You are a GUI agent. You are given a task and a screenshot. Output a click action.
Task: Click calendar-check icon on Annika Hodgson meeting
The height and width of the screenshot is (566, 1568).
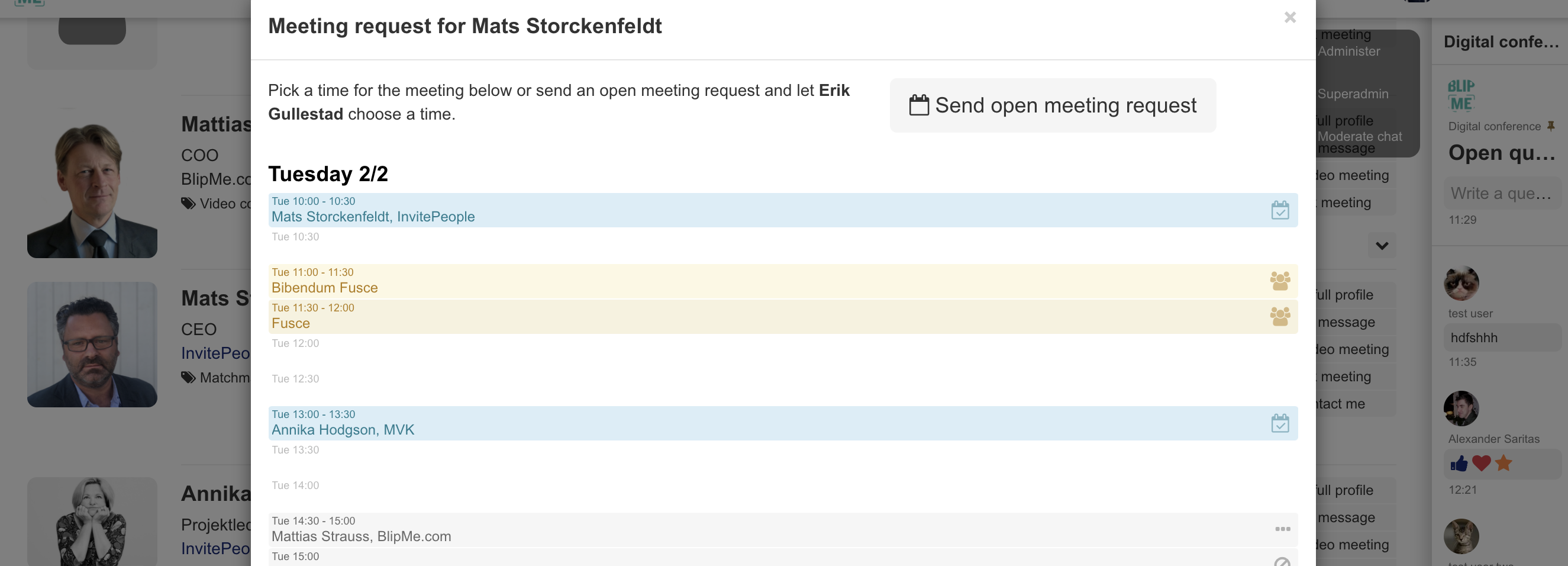point(1280,423)
